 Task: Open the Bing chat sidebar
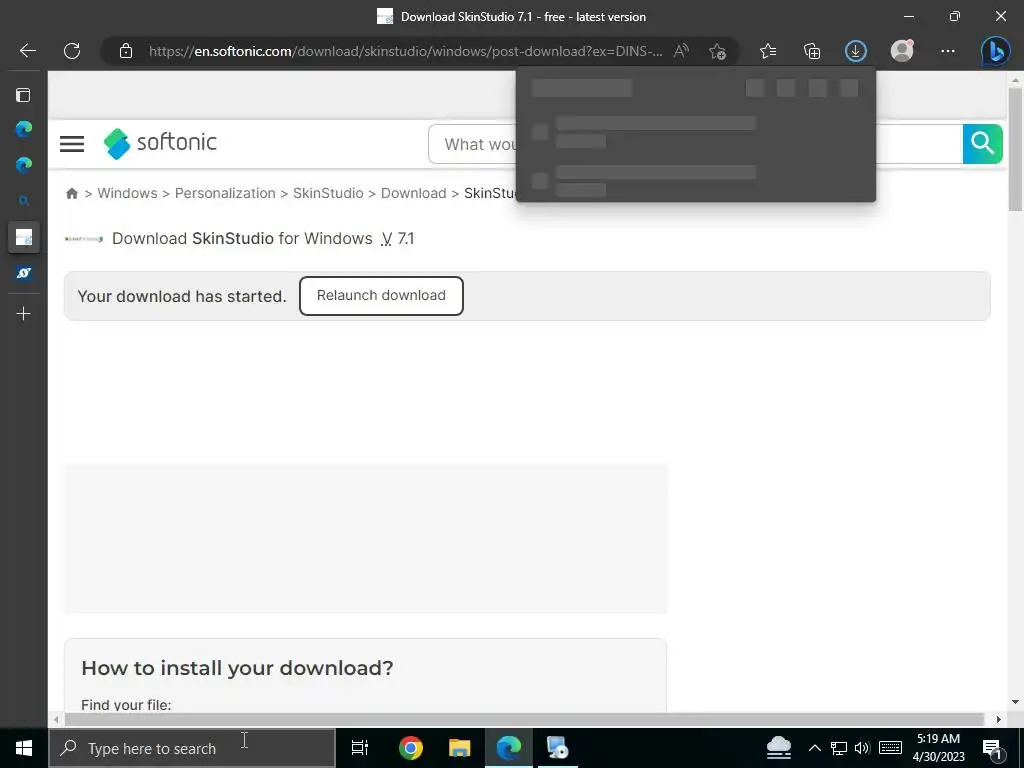click(995, 51)
